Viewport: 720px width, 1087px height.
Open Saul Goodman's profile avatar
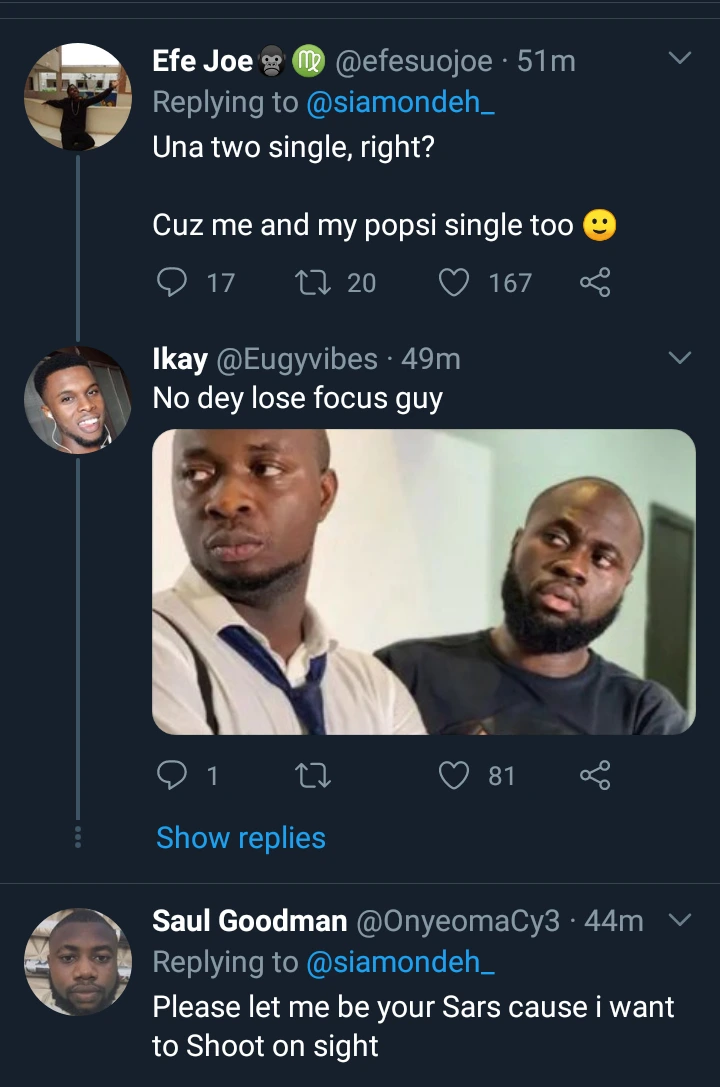tap(77, 962)
